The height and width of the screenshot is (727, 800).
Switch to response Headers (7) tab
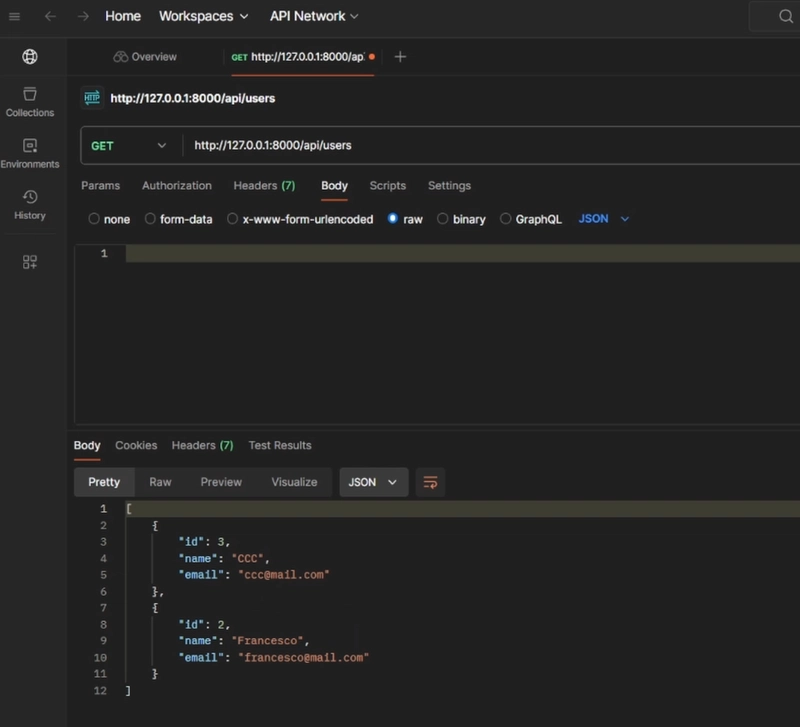[x=203, y=445]
